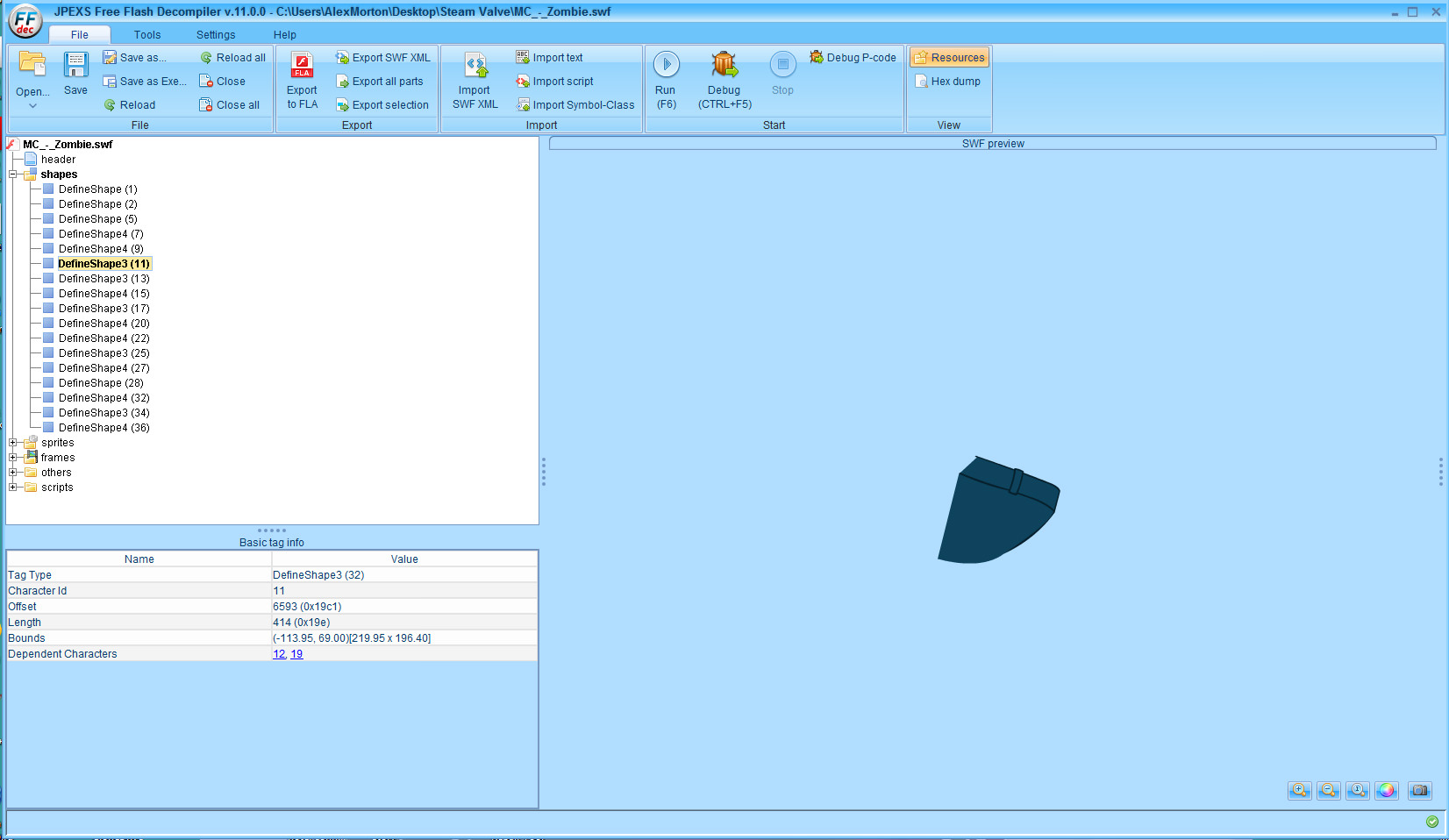Toggle the Resources view button
This screenshot has height=840, width=1449.
(949, 58)
